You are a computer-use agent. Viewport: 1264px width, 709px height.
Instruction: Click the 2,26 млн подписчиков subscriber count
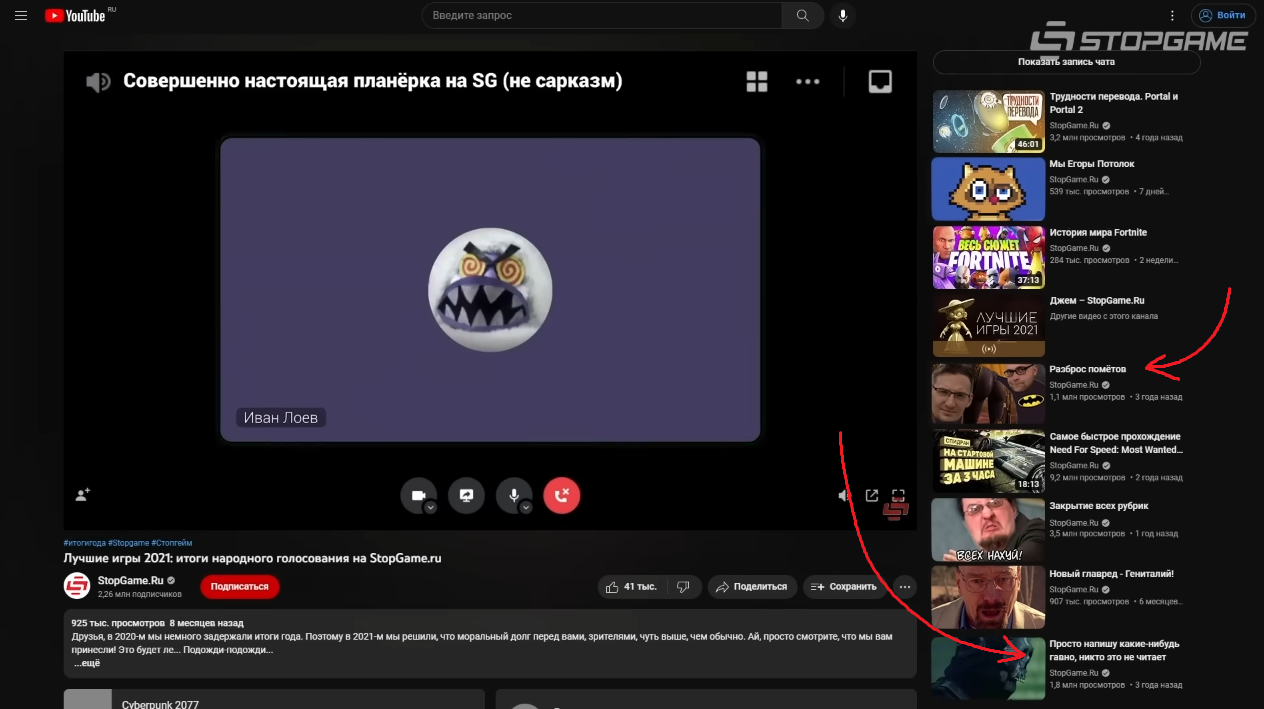click(140, 594)
